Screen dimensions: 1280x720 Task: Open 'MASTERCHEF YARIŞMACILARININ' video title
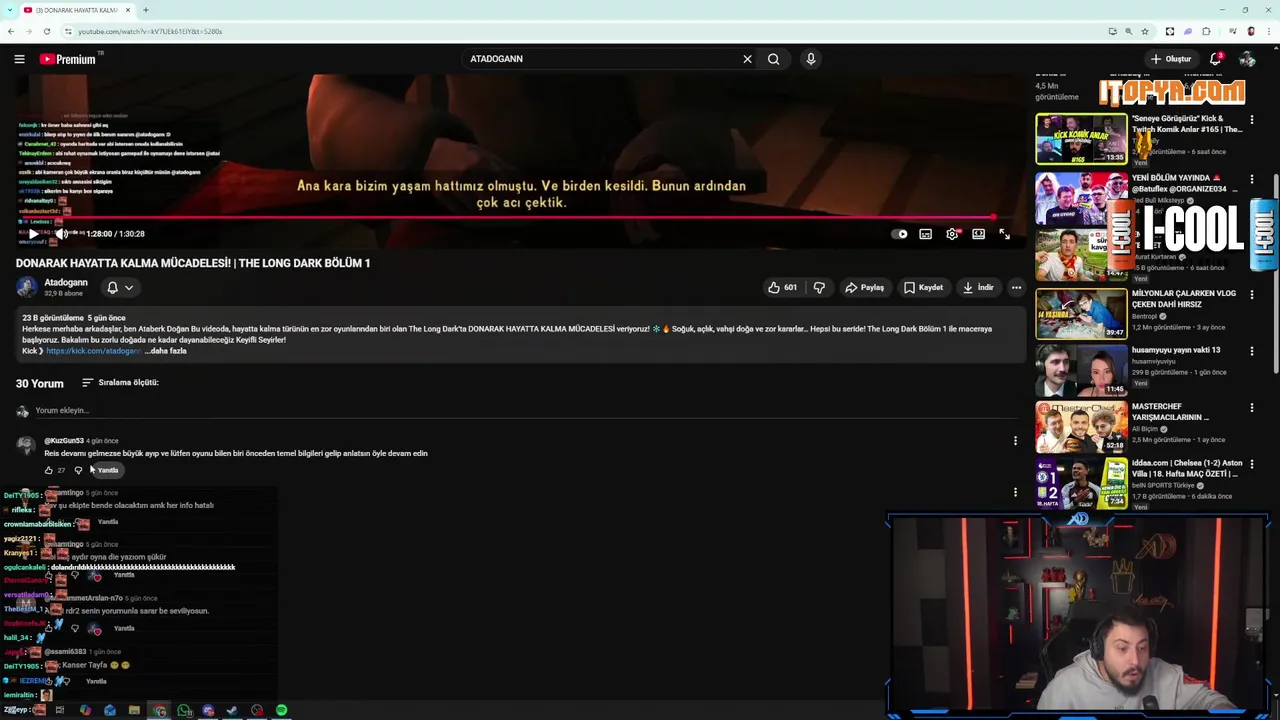point(1170,412)
